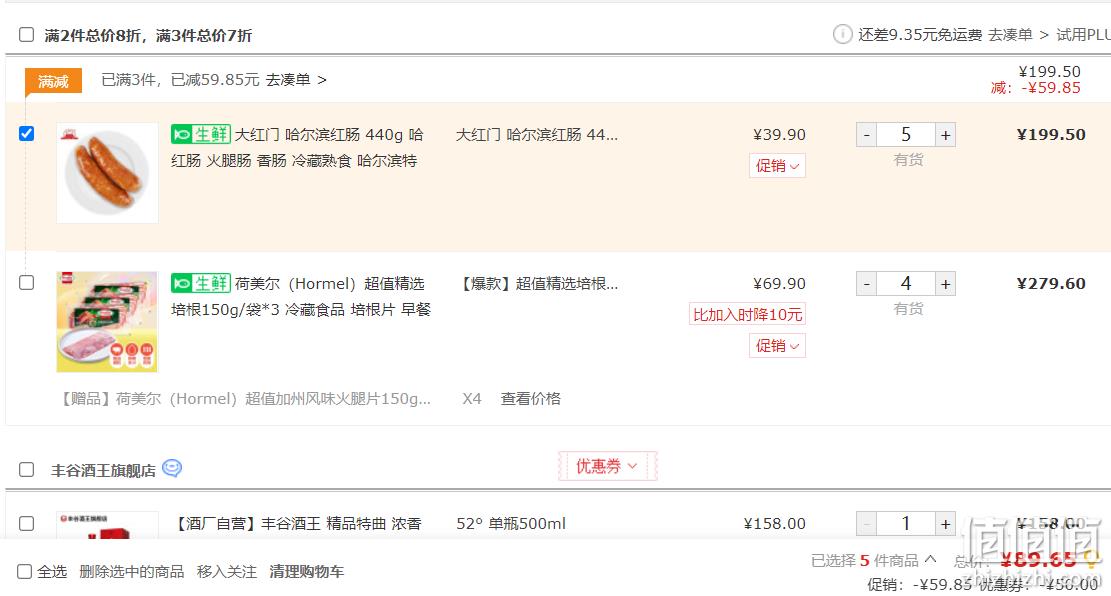This screenshot has height=596, width=1111.
Task: Increase Hormel bacon quantity with plus
Action: click(945, 283)
